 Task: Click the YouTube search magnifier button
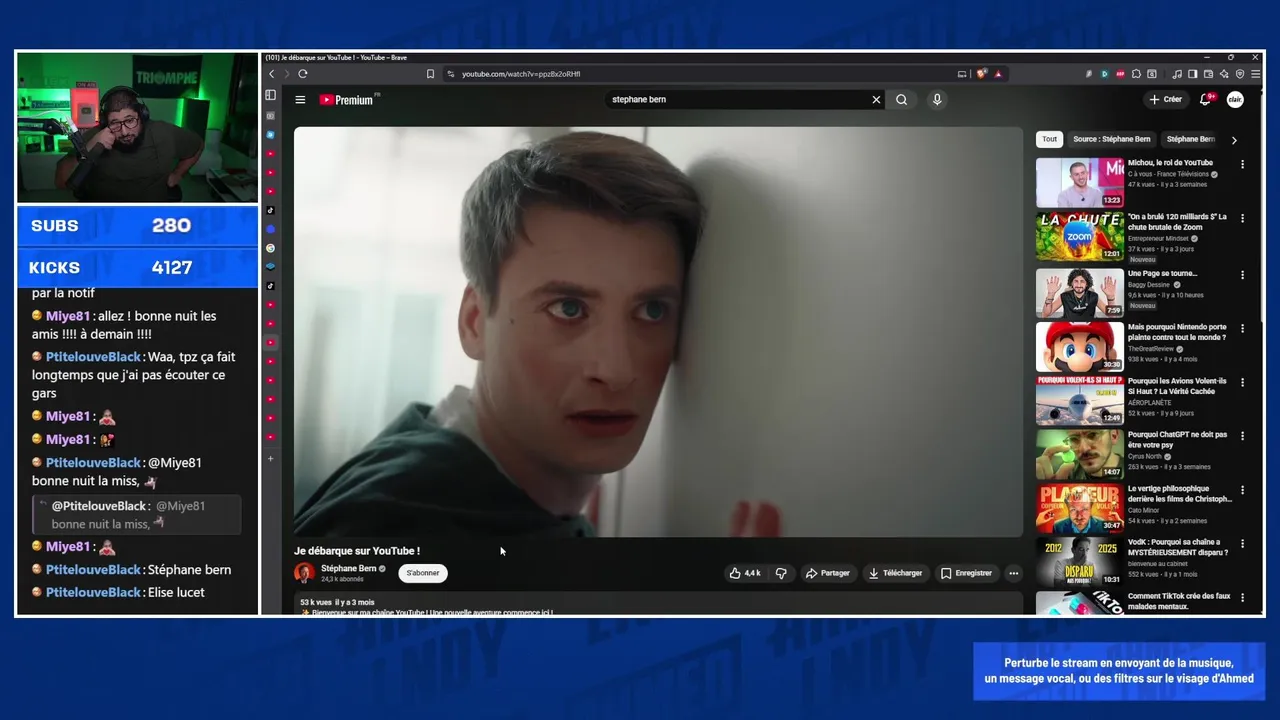pyautogui.click(x=901, y=100)
